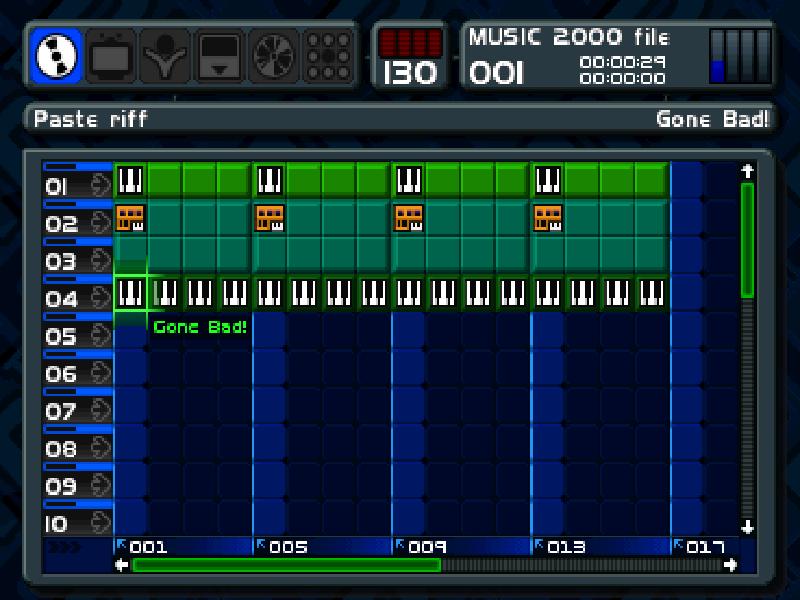The height and width of the screenshot is (600, 800).
Task: Select track 04 piano riff at bar 009
Action: 409,293
